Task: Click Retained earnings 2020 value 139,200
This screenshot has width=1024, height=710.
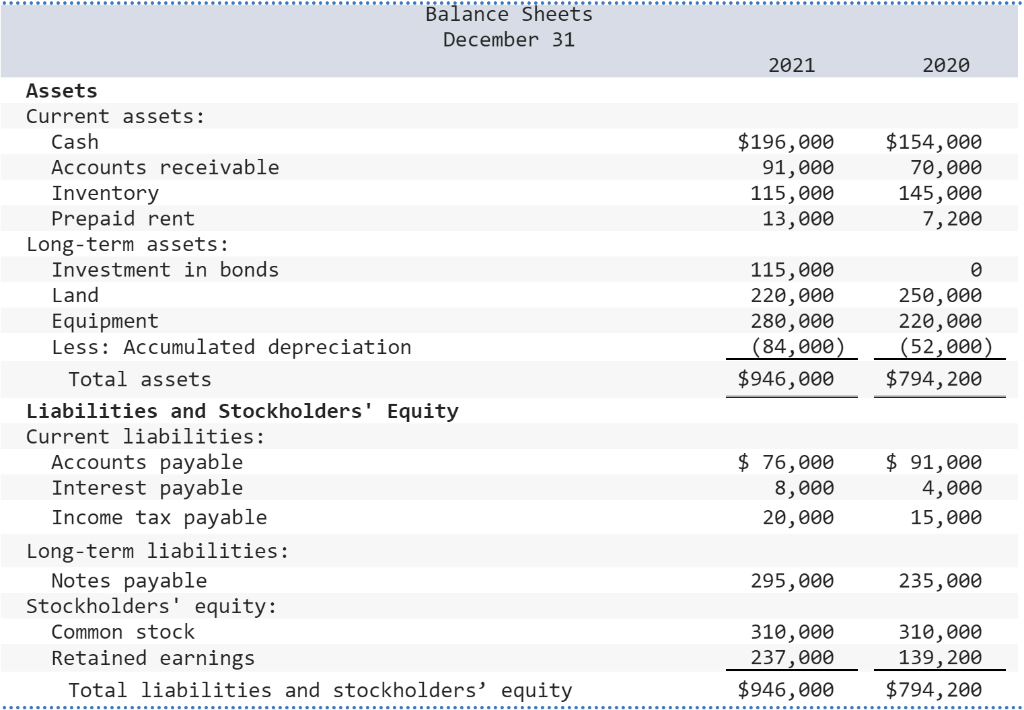Action: [940, 658]
